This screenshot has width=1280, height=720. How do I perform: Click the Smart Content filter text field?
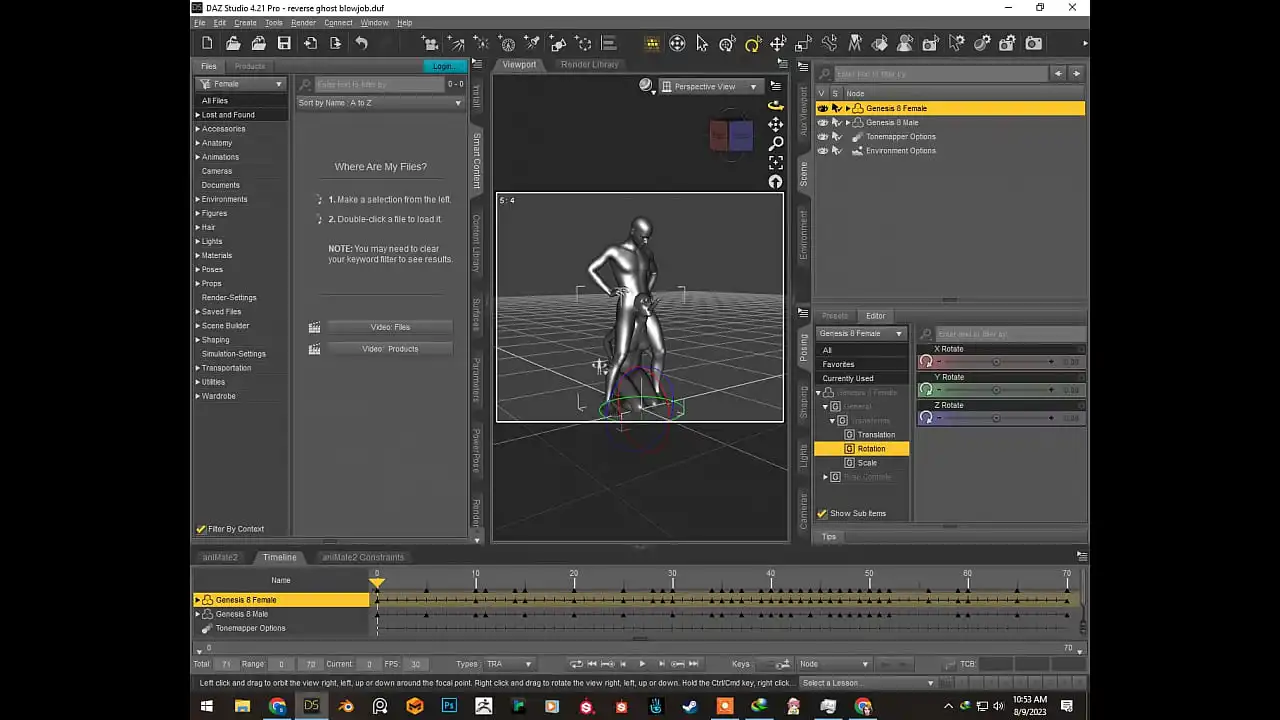coord(378,84)
